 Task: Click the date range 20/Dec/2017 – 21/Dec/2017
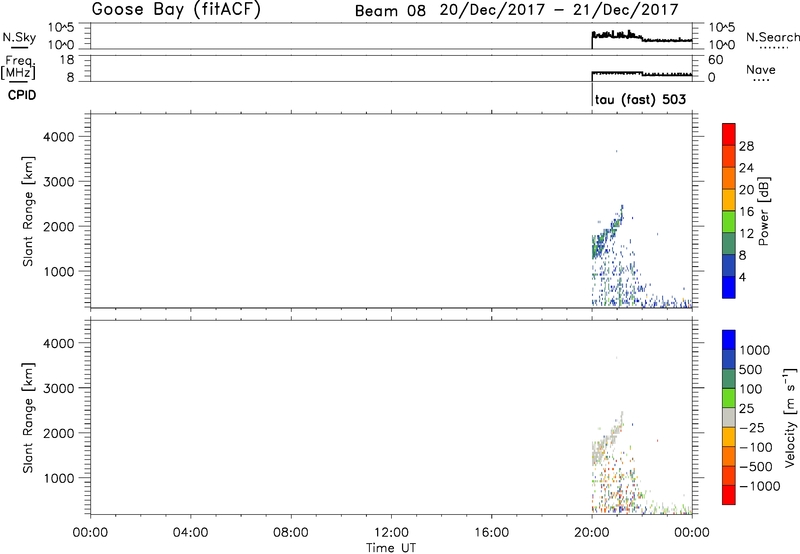tap(559, 10)
